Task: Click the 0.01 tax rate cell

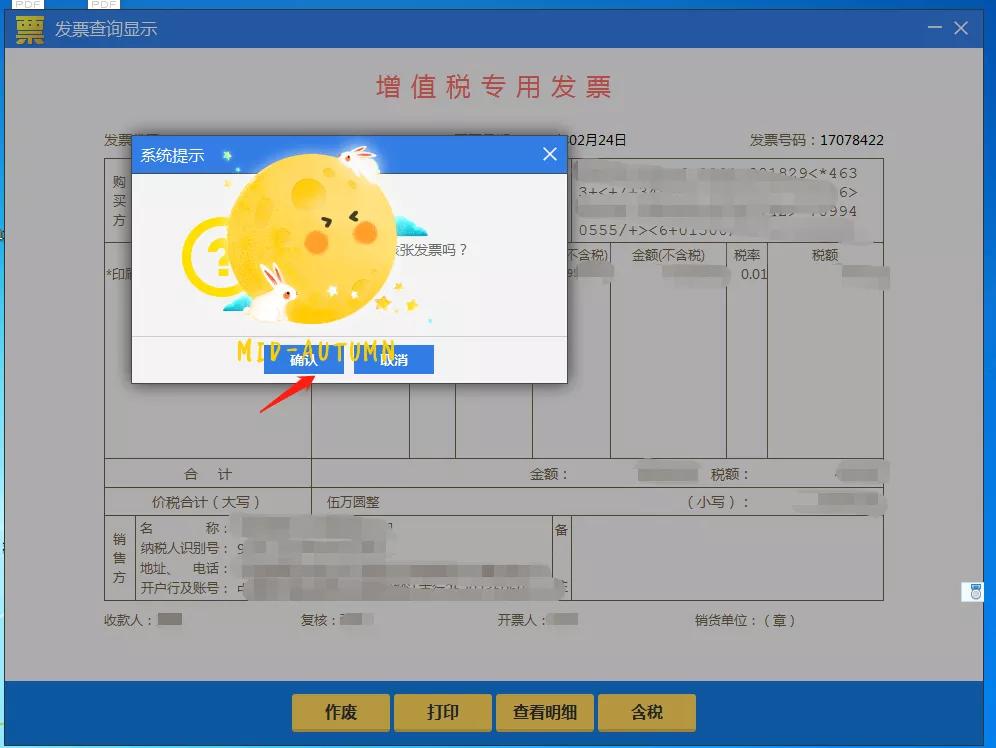Action: pos(751,273)
